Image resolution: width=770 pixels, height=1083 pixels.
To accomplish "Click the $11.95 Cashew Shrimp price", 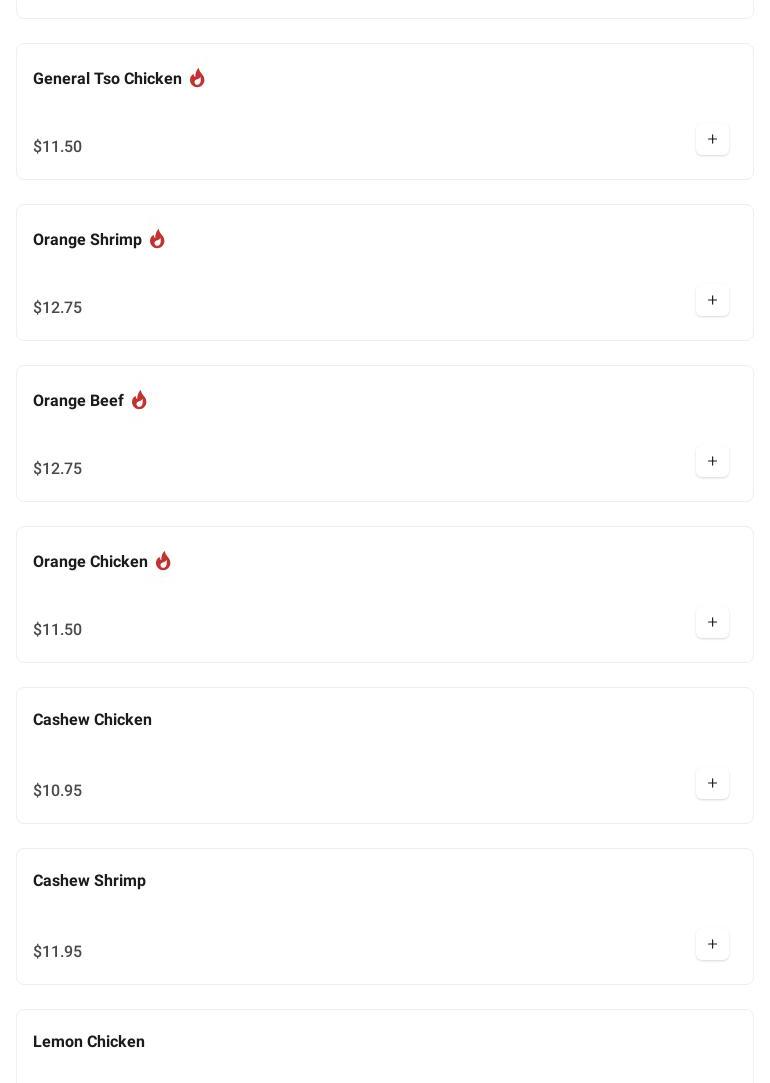I will coord(57,952).
